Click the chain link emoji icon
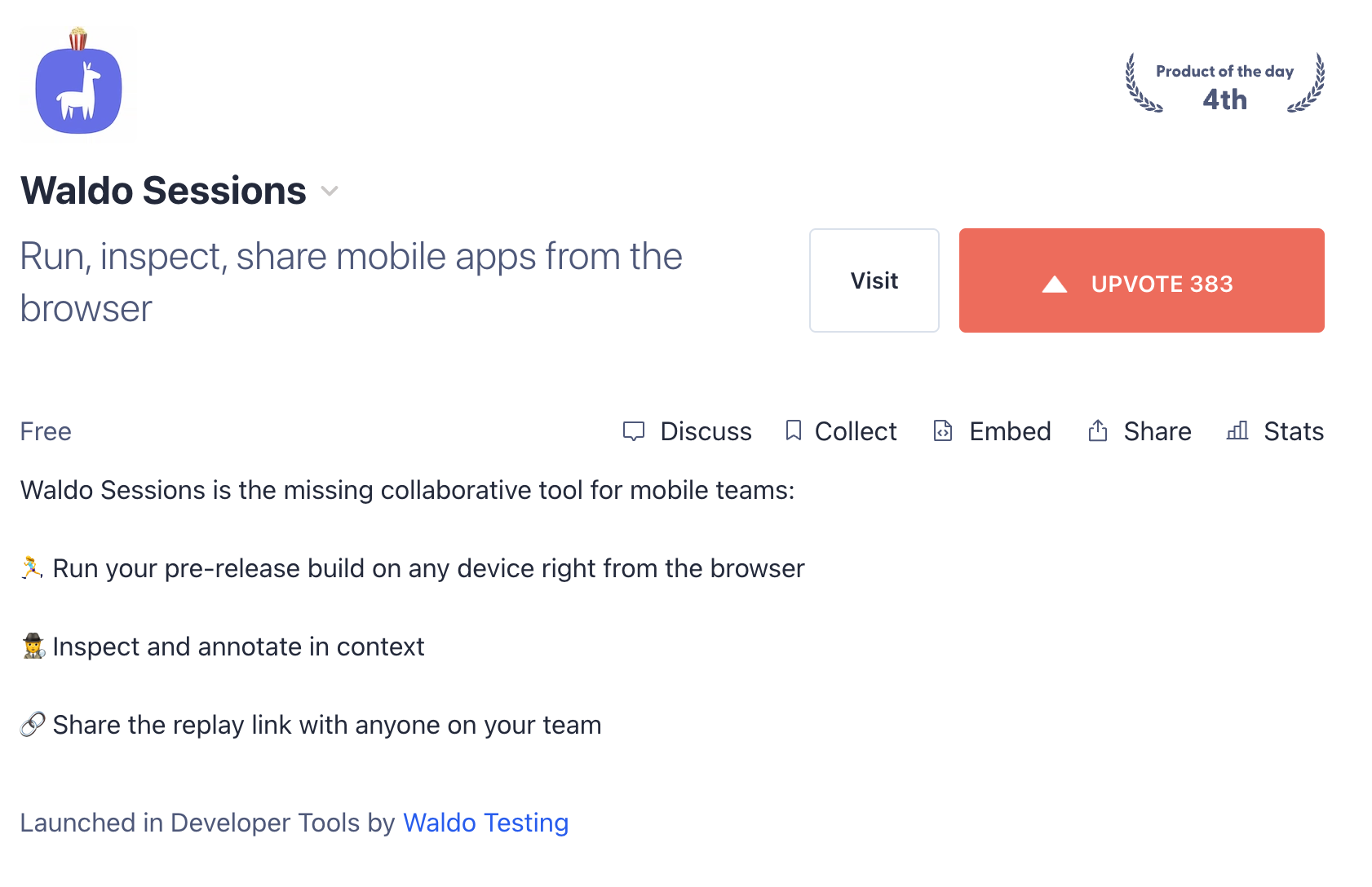The width and height of the screenshot is (1372, 887). 33,724
